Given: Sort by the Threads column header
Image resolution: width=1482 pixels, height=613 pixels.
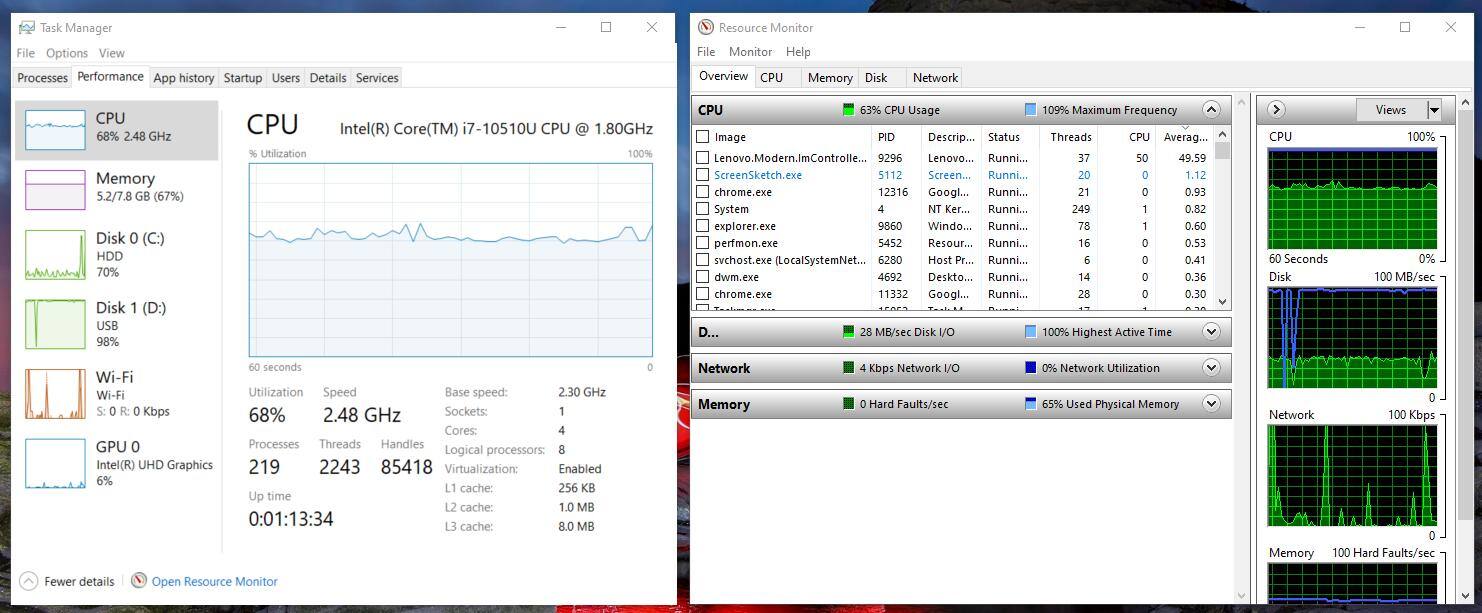Looking at the screenshot, I should [1070, 137].
